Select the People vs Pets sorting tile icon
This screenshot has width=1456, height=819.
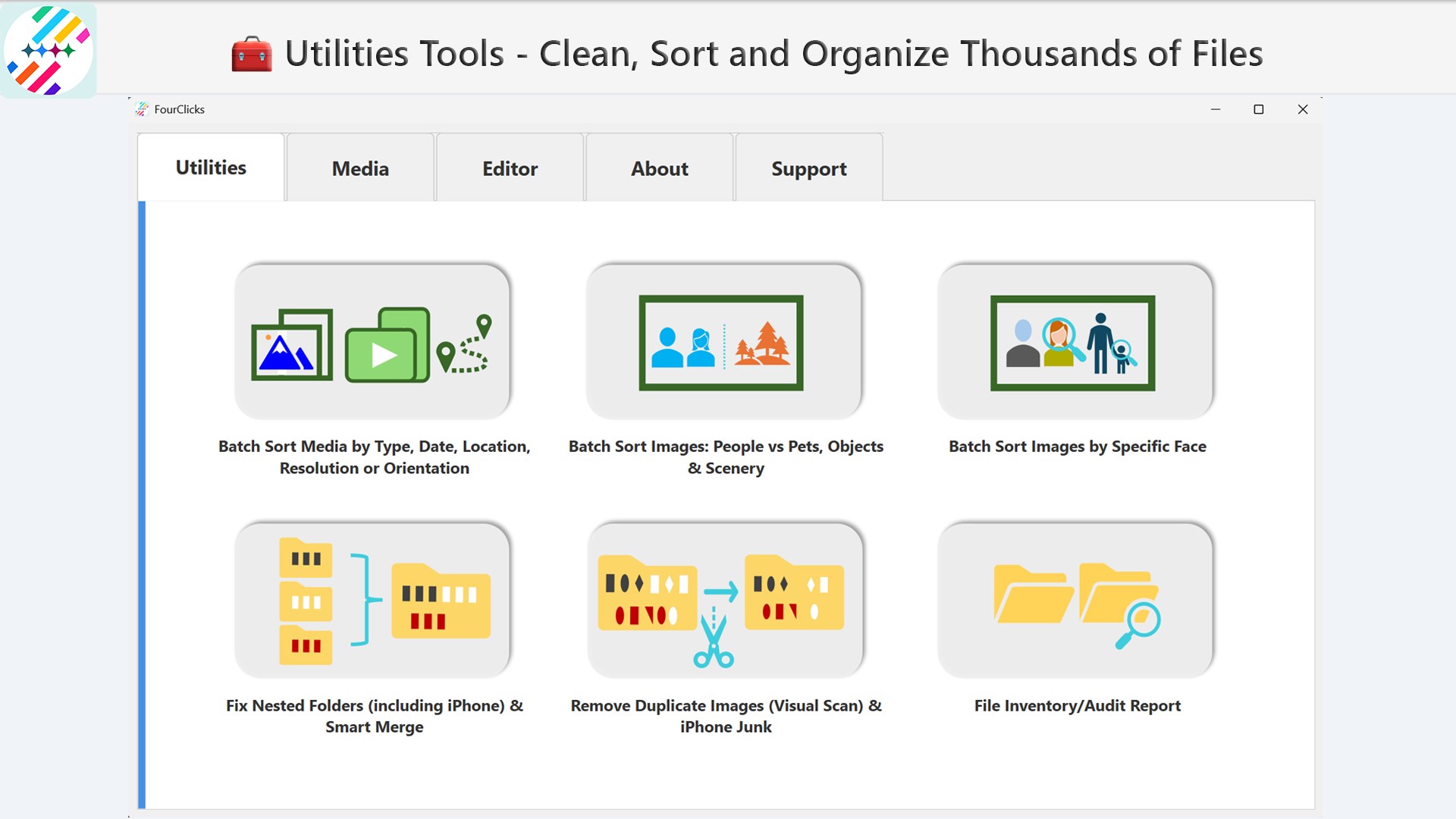pos(724,341)
